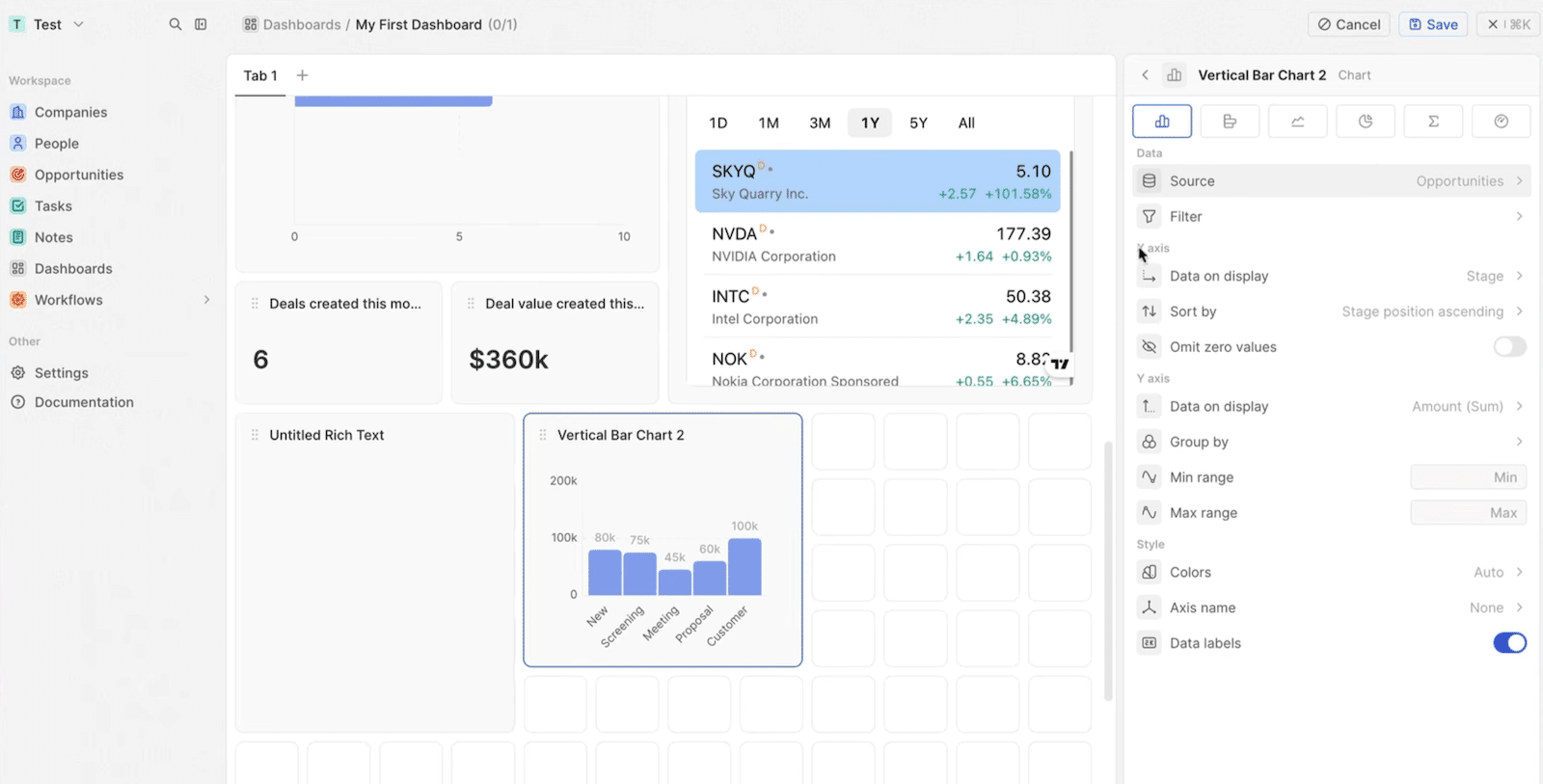Image resolution: width=1543 pixels, height=784 pixels.
Task: Click the Untitled Rich Text widget title
Action: [327, 435]
